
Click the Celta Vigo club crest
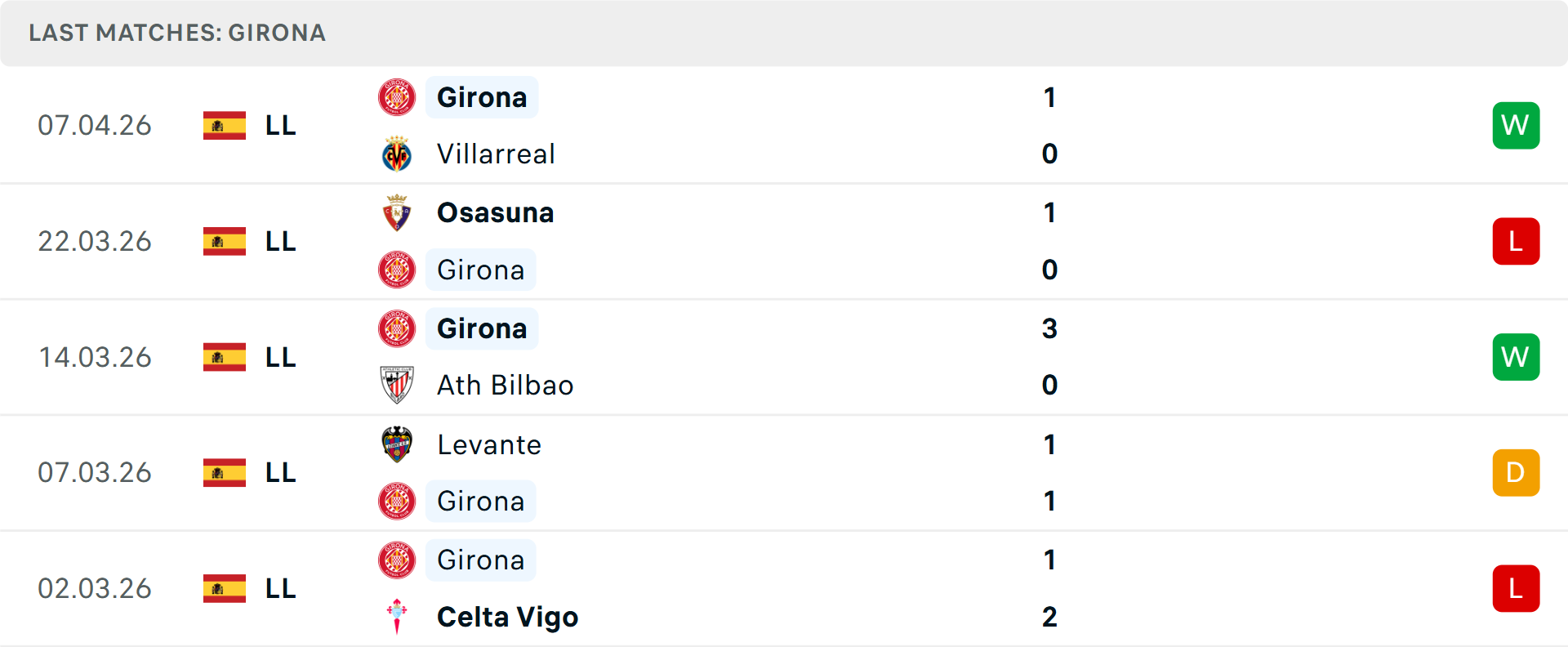coord(397,617)
